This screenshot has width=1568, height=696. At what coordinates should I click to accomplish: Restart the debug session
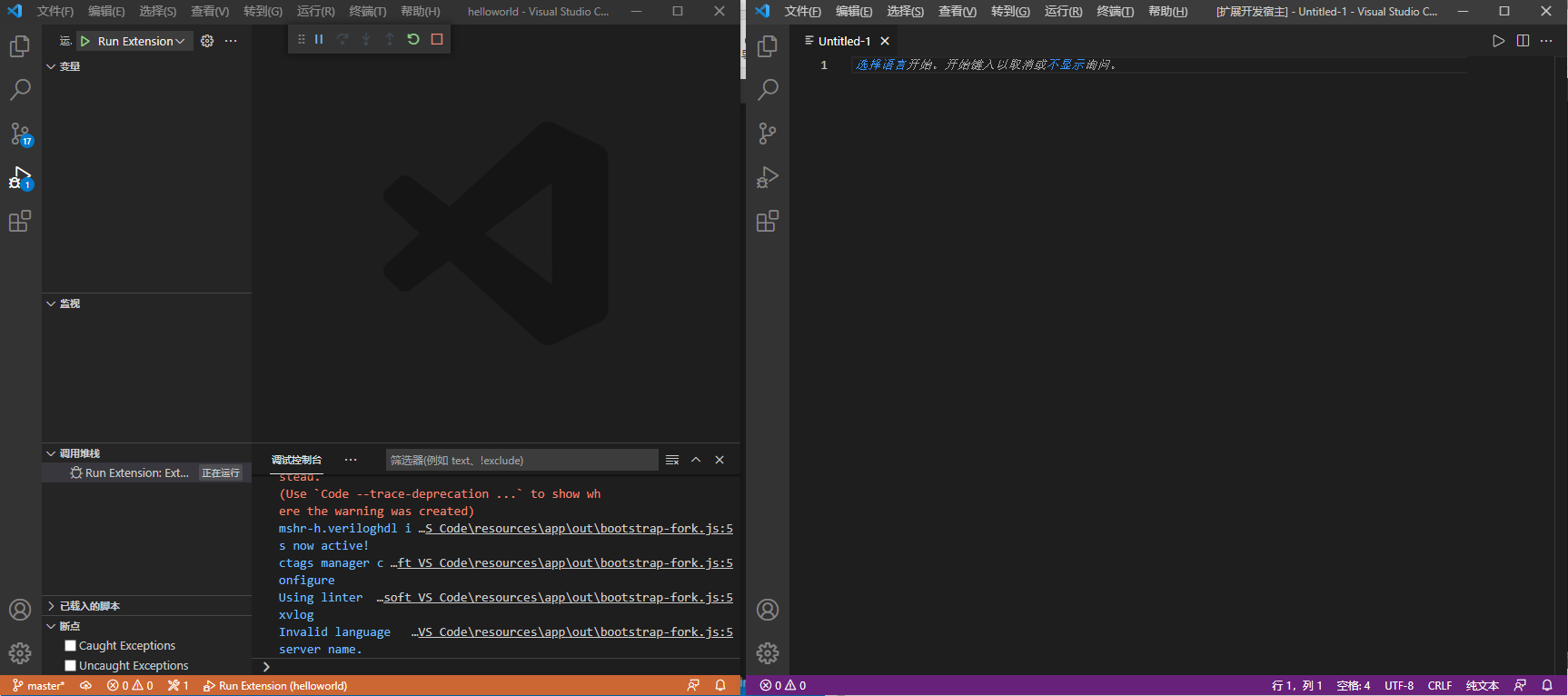[413, 39]
